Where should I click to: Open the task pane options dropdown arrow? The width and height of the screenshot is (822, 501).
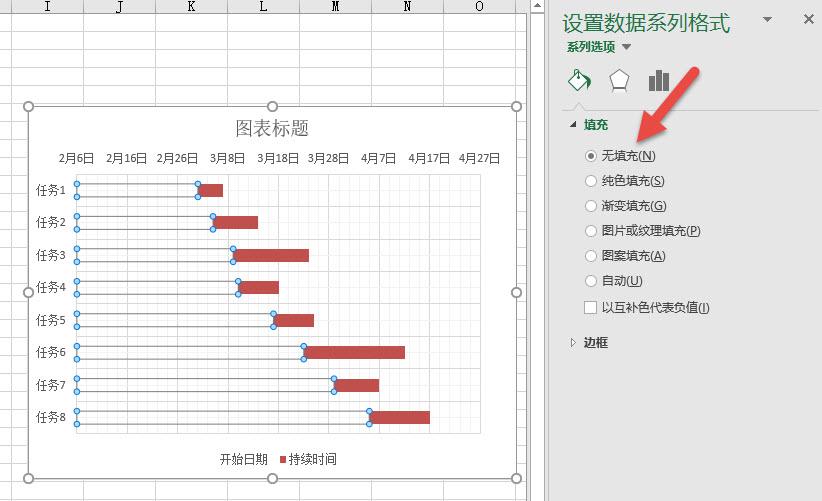(767, 19)
